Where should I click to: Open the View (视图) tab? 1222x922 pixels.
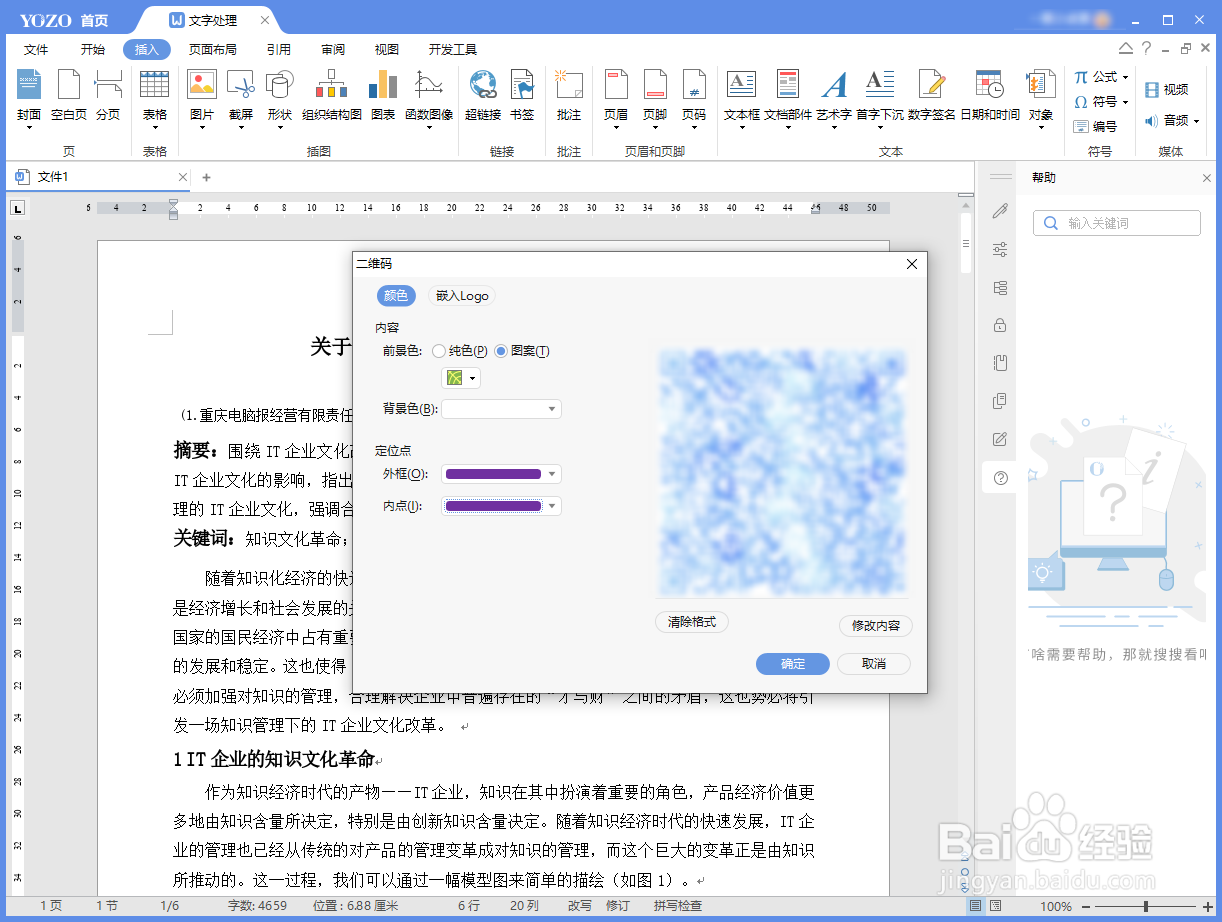pyautogui.click(x=387, y=49)
